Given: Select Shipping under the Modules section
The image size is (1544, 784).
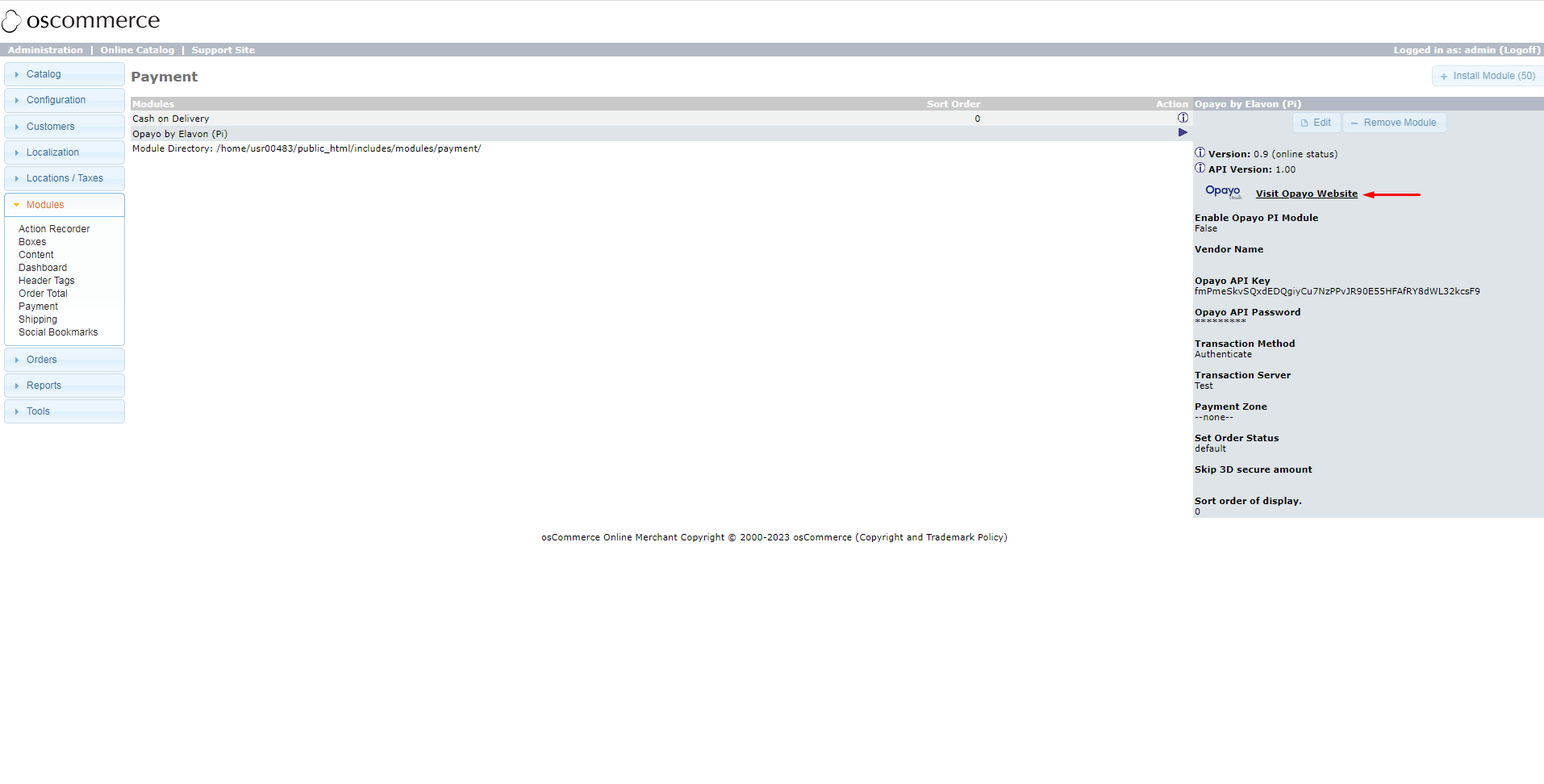Looking at the screenshot, I should pyautogui.click(x=37, y=319).
